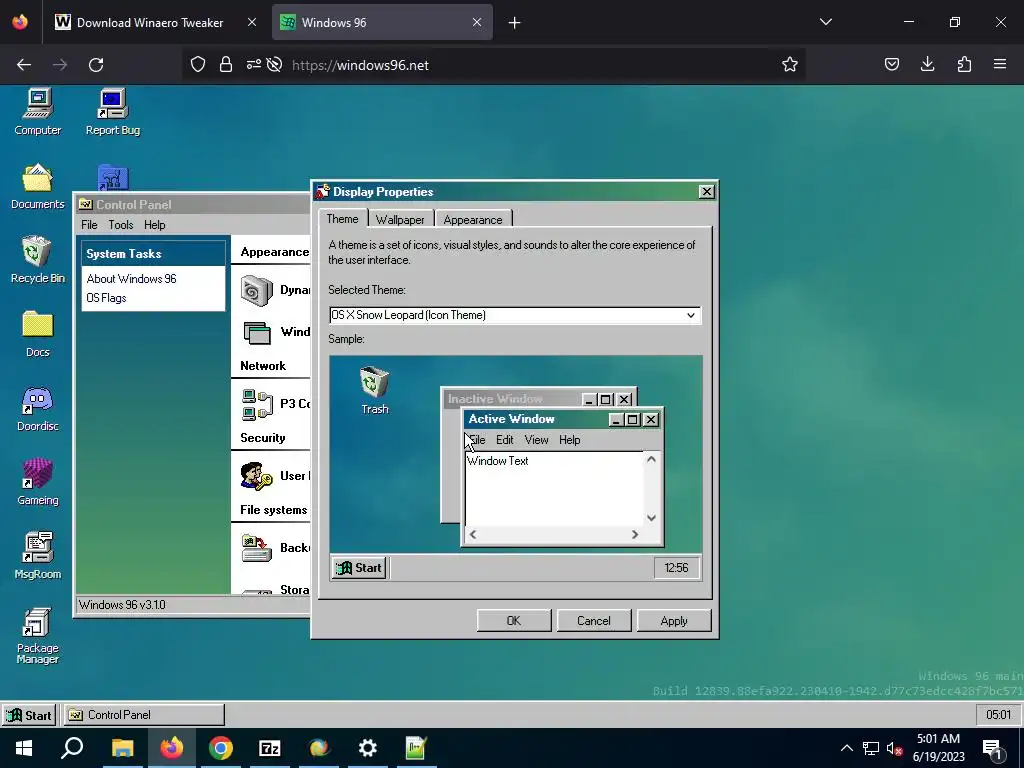Click the Windows appearance icon in Control Panel

click(x=257, y=332)
